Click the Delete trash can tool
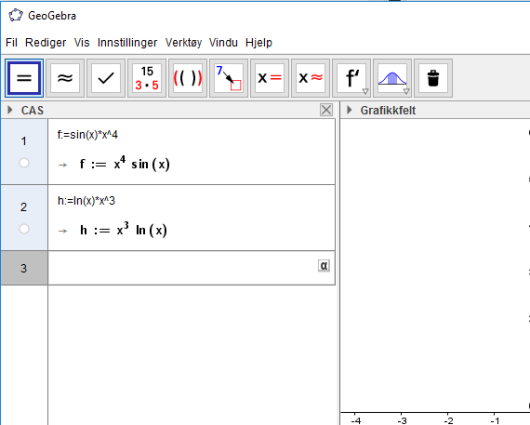 tap(433, 78)
